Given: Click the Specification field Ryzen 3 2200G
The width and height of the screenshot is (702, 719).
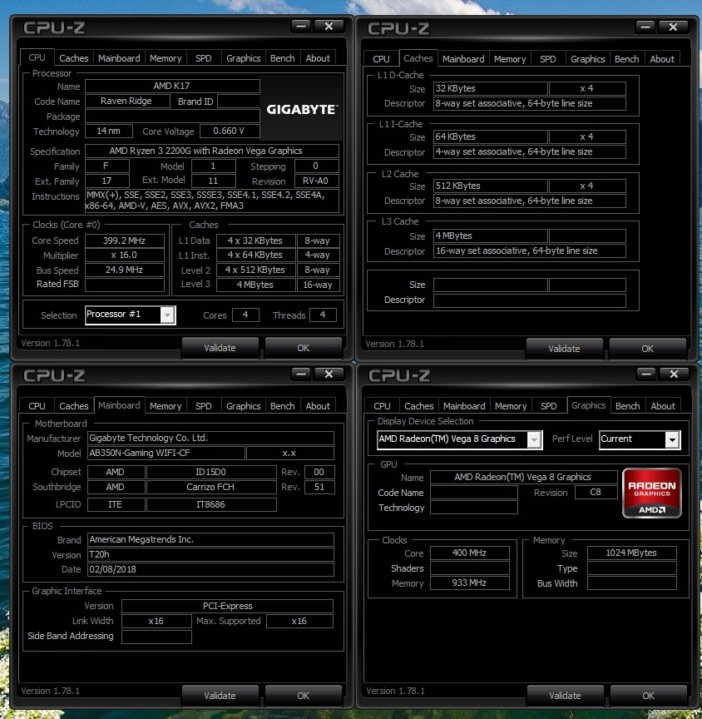Looking at the screenshot, I should coord(212,151).
